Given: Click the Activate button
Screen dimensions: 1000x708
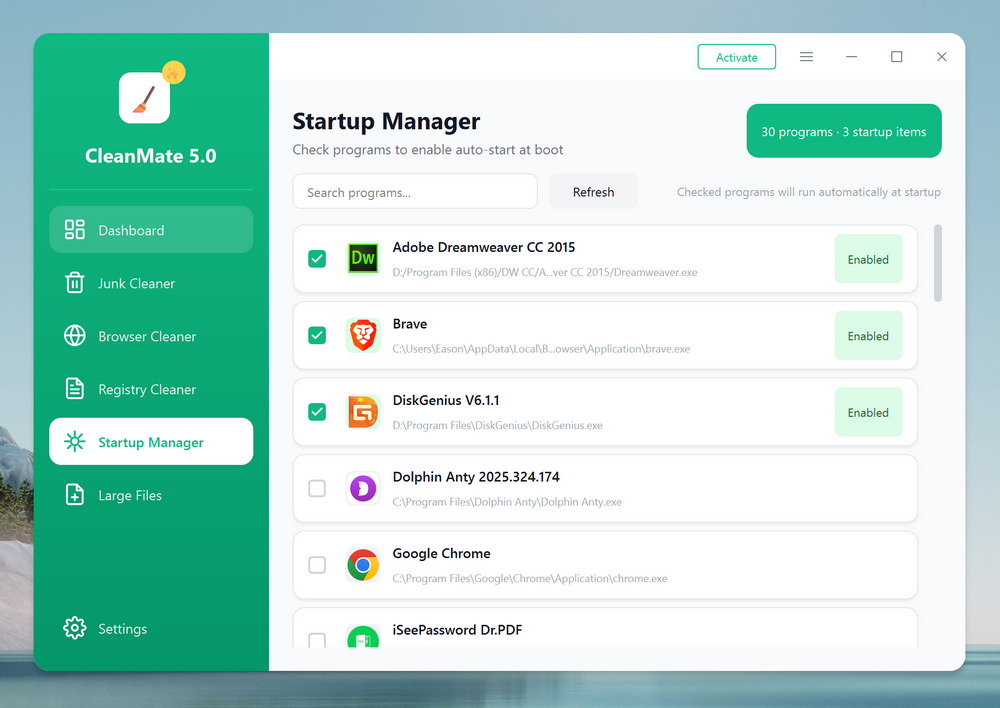Looking at the screenshot, I should (737, 57).
